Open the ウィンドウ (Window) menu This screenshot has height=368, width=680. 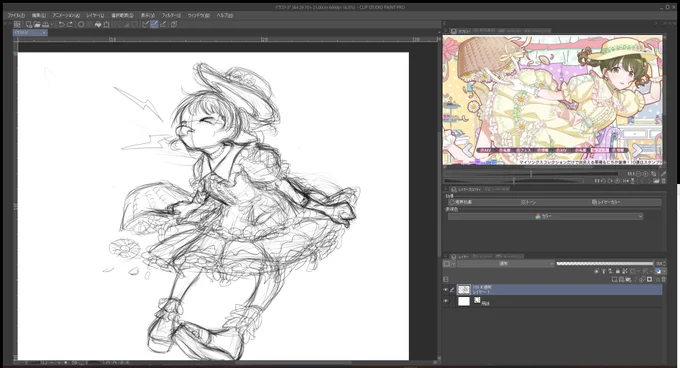tap(199, 15)
